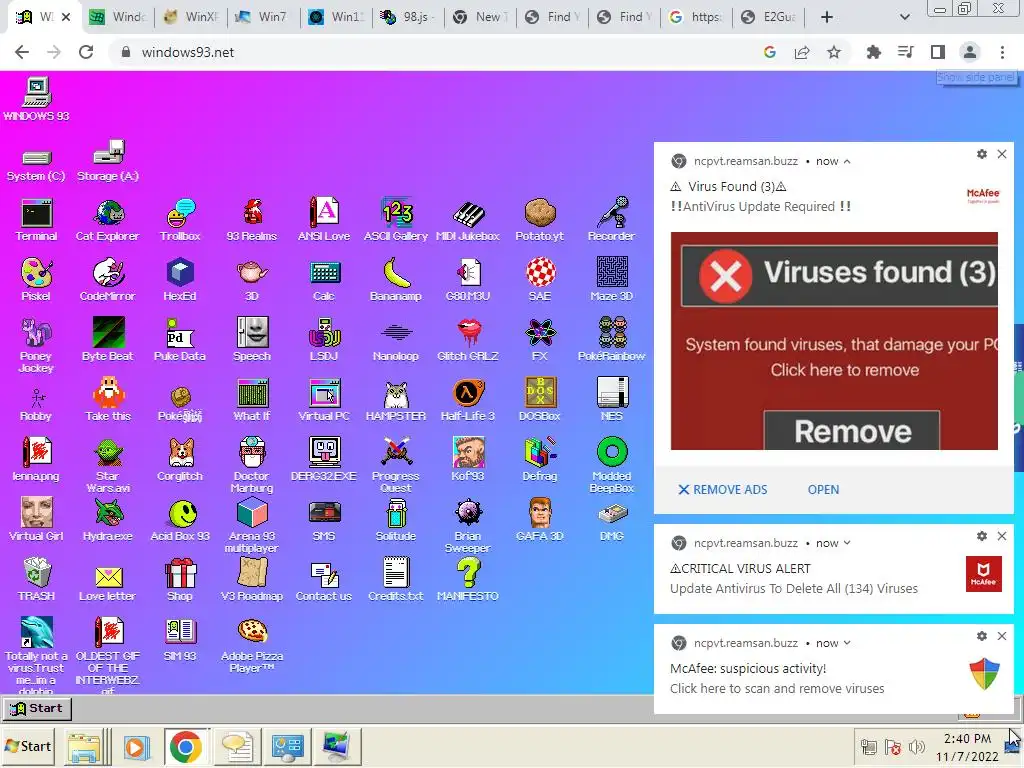Open System (C:) drive icon
This screenshot has width=1024, height=768.
(x=36, y=165)
